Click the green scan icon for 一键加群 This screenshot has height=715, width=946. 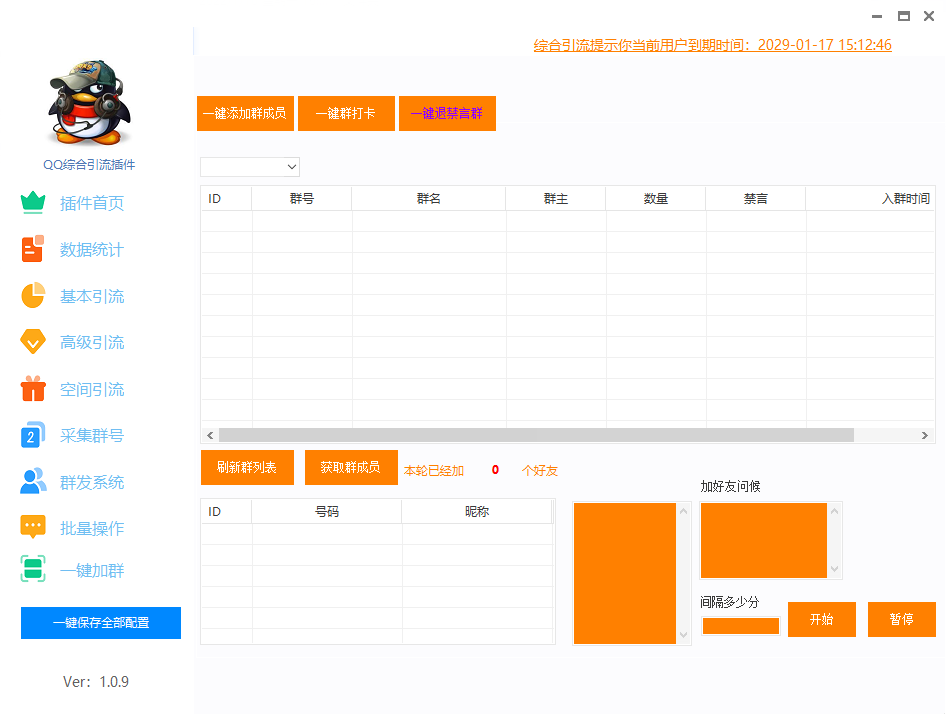point(33,570)
